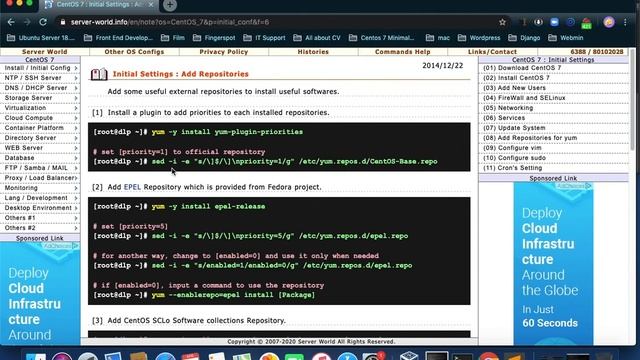Open the new tab plus button
Viewport: 640px width, 360px height.
170,5
